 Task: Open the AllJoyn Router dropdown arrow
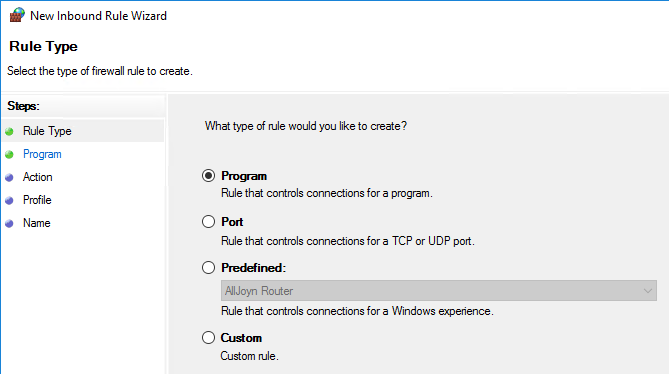(648, 291)
